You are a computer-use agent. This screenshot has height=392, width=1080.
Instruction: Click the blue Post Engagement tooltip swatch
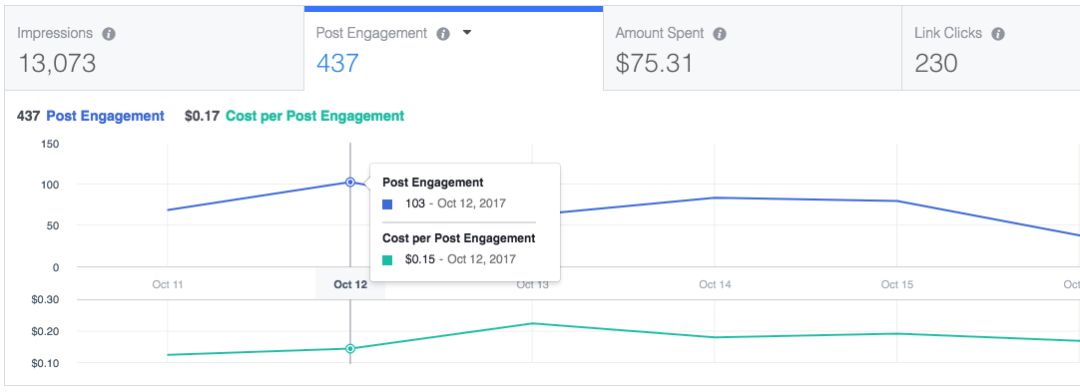[x=387, y=204]
